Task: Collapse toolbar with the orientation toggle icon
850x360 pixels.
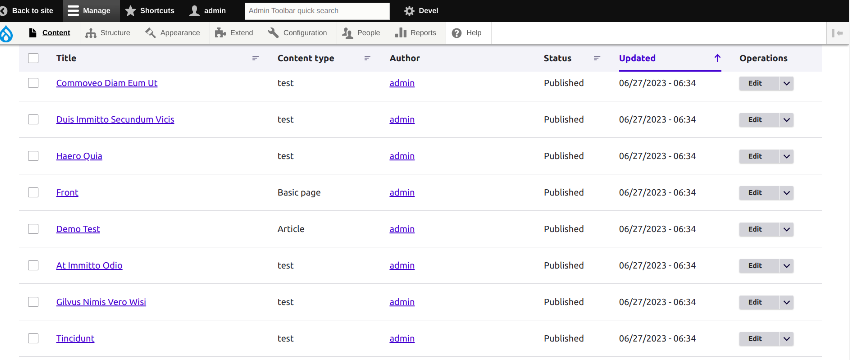Action: [838, 34]
